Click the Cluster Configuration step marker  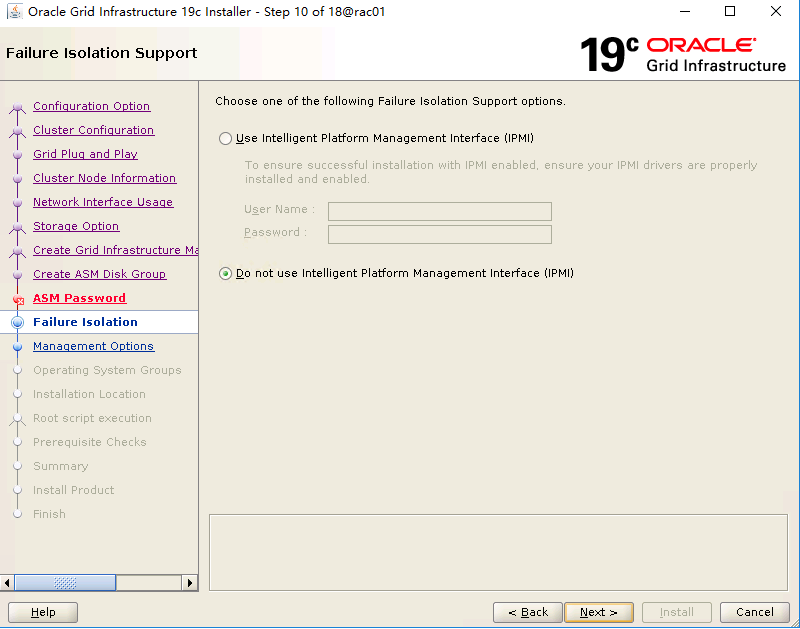pyautogui.click(x=17, y=131)
